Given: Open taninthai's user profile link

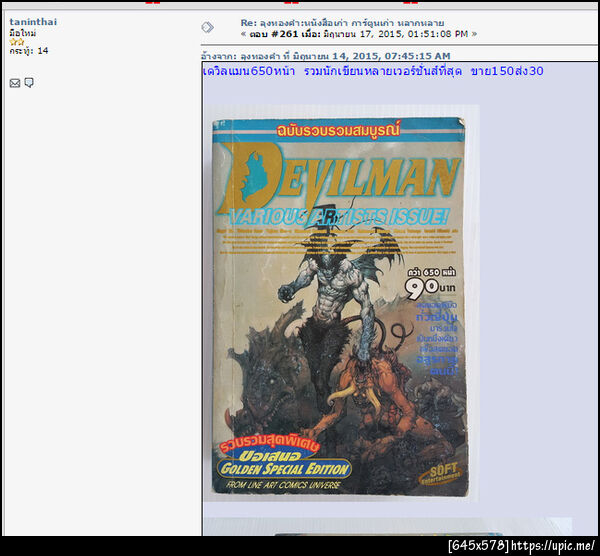Looking at the screenshot, I should coord(33,22).
